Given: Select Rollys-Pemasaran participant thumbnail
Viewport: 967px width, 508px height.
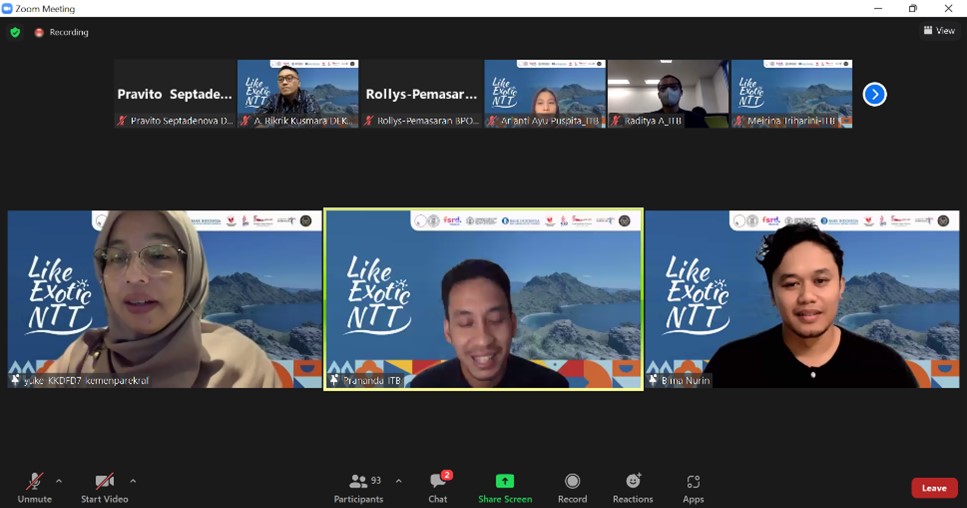Looking at the screenshot, I should [x=421, y=94].
